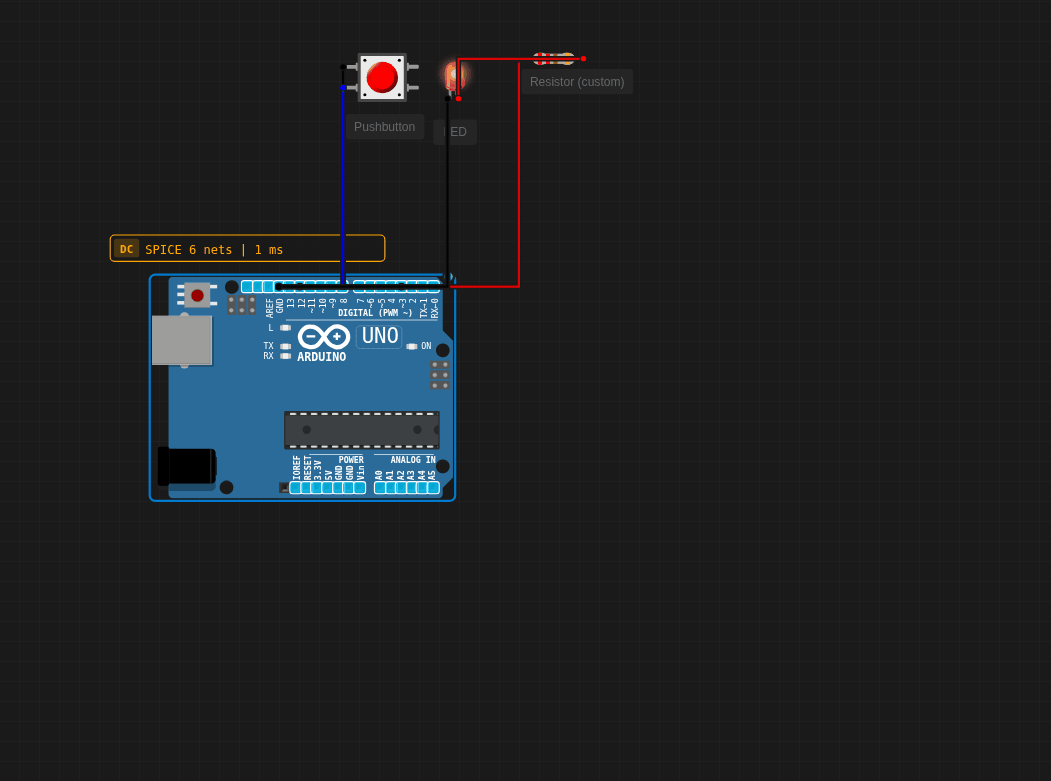Viewport: 1051px width, 781px height.
Task: Click the red pushbutton component
Action: tap(382, 77)
